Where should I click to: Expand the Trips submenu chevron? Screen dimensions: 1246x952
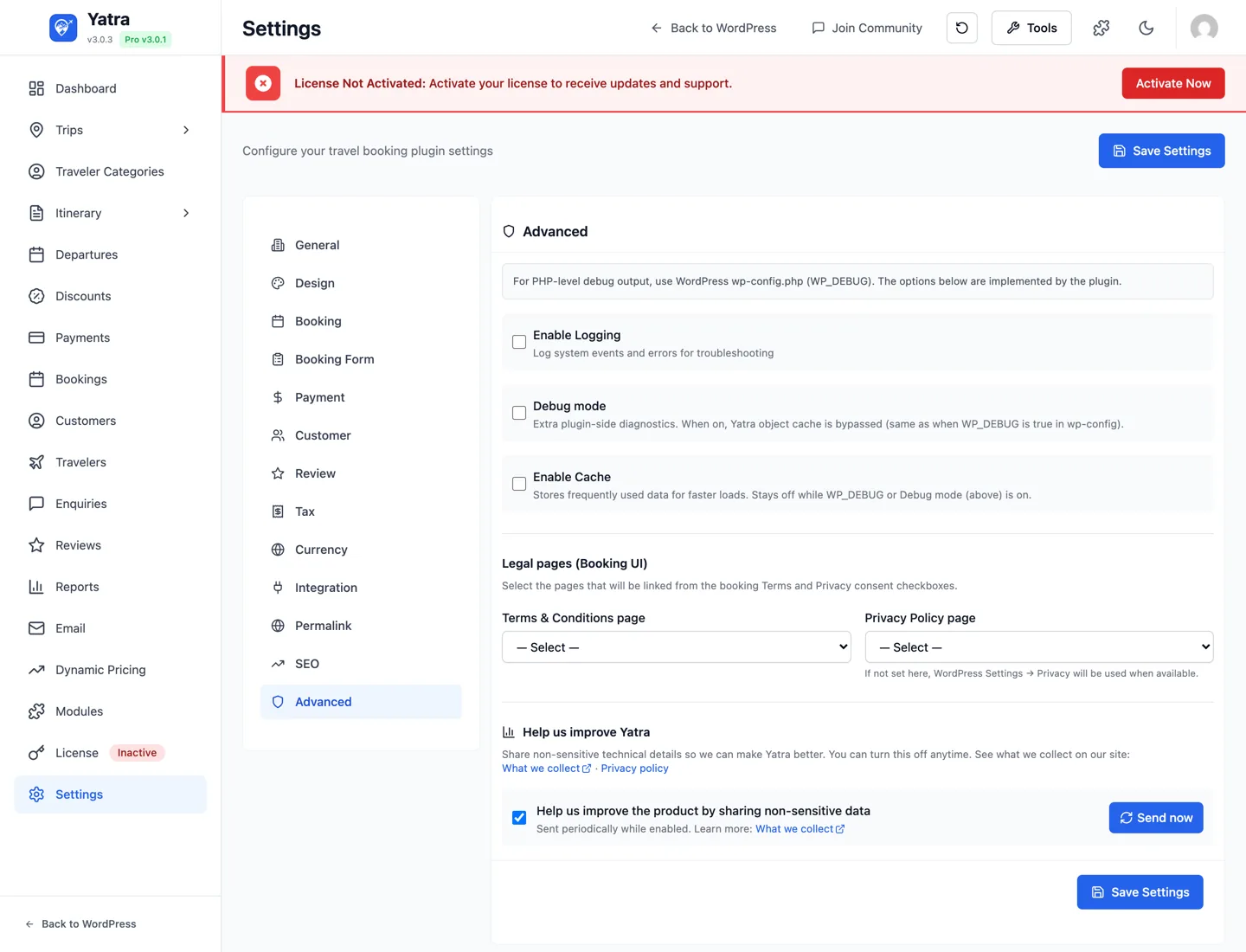(x=186, y=130)
